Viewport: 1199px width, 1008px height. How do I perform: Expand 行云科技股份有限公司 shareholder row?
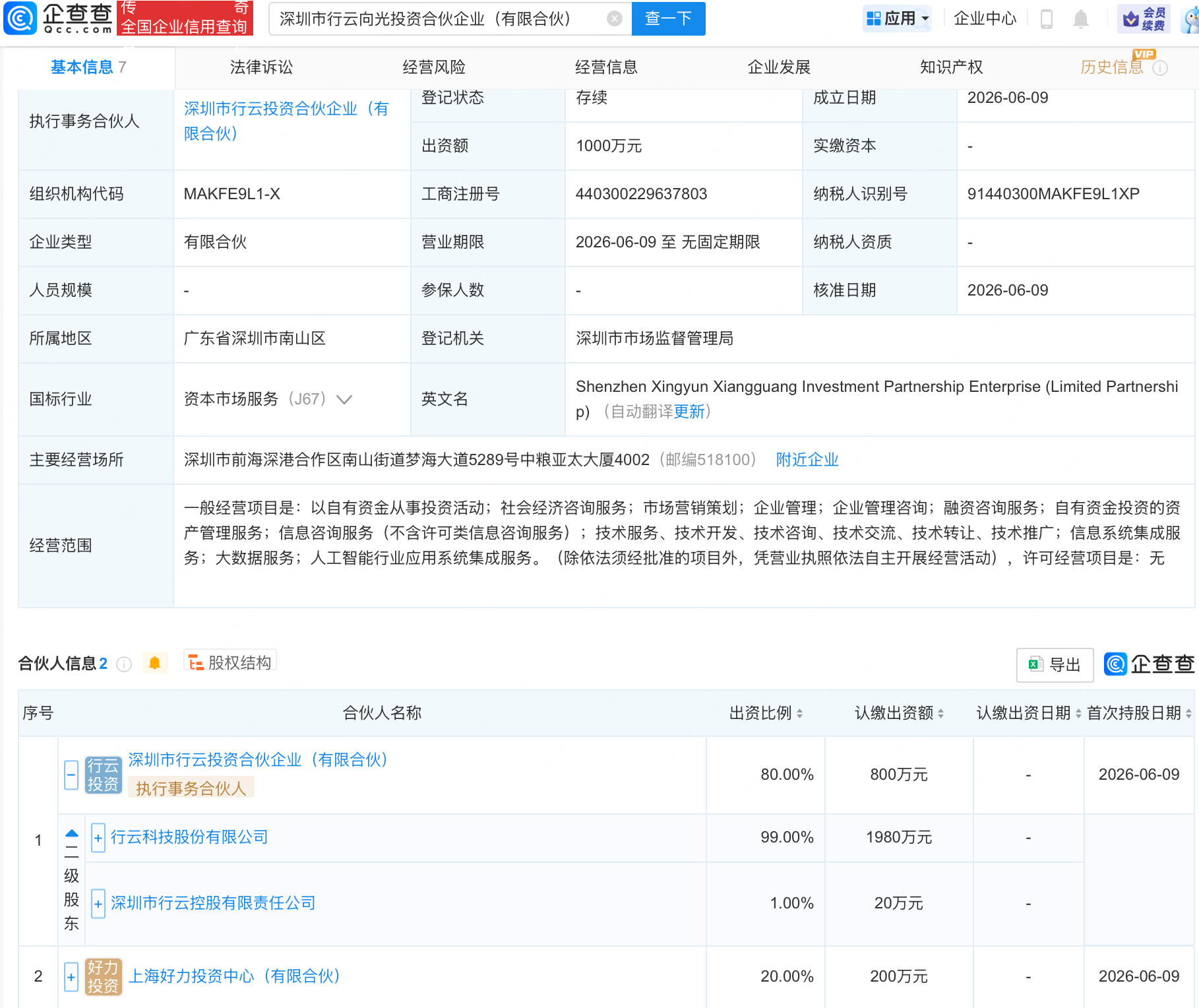coord(98,838)
